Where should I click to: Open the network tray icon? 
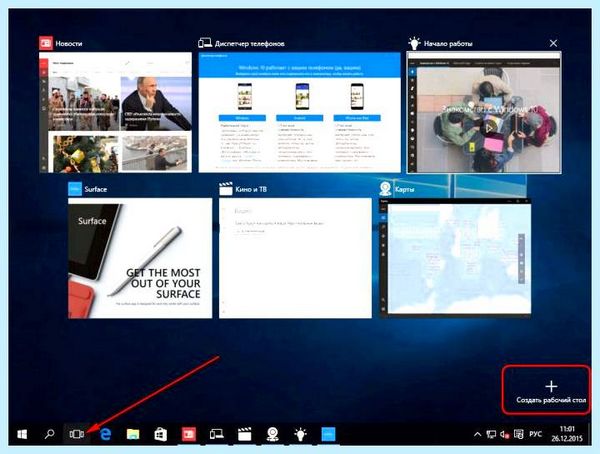coord(491,434)
